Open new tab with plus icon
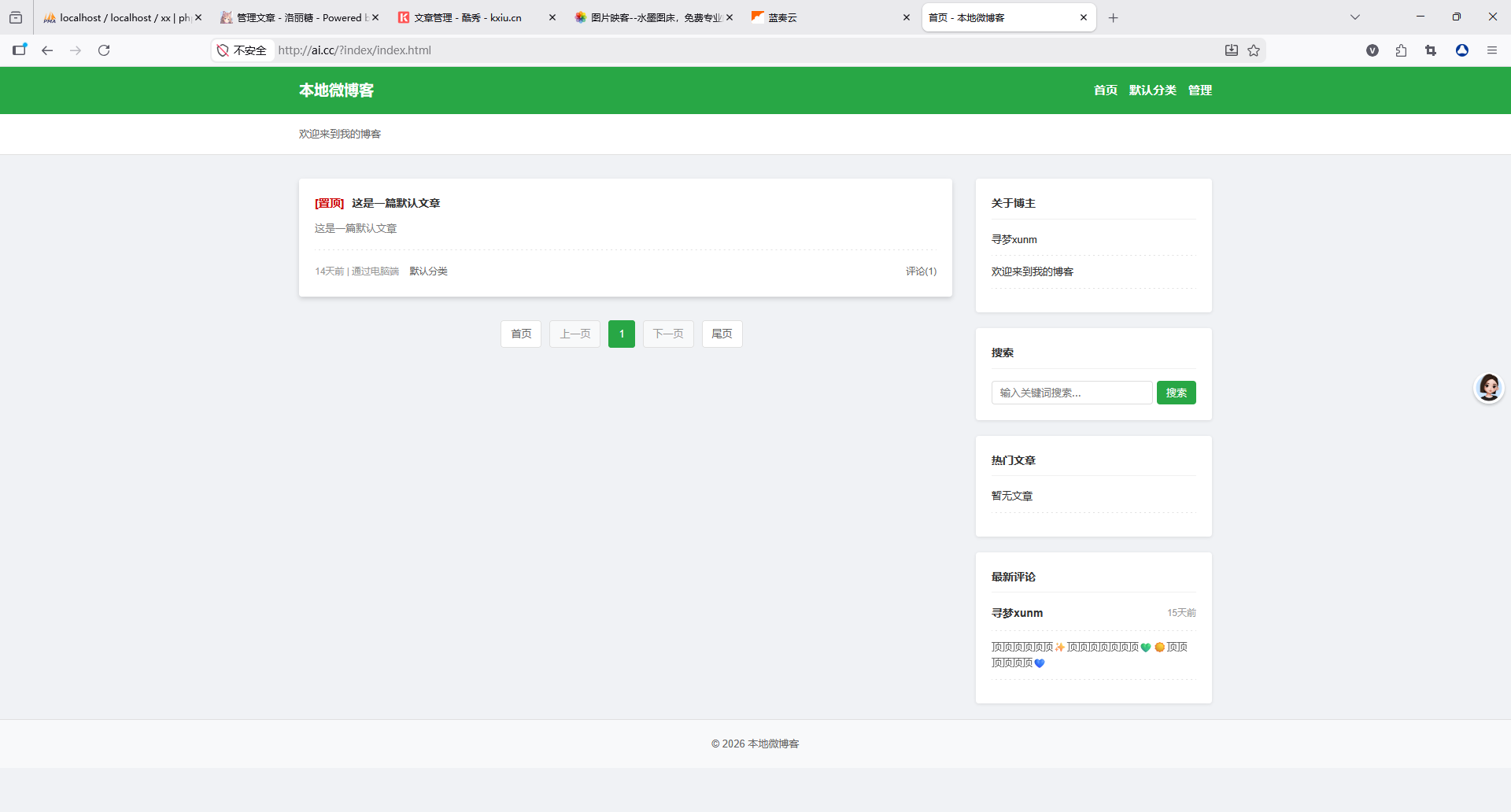This screenshot has width=1511, height=812. click(x=1113, y=17)
